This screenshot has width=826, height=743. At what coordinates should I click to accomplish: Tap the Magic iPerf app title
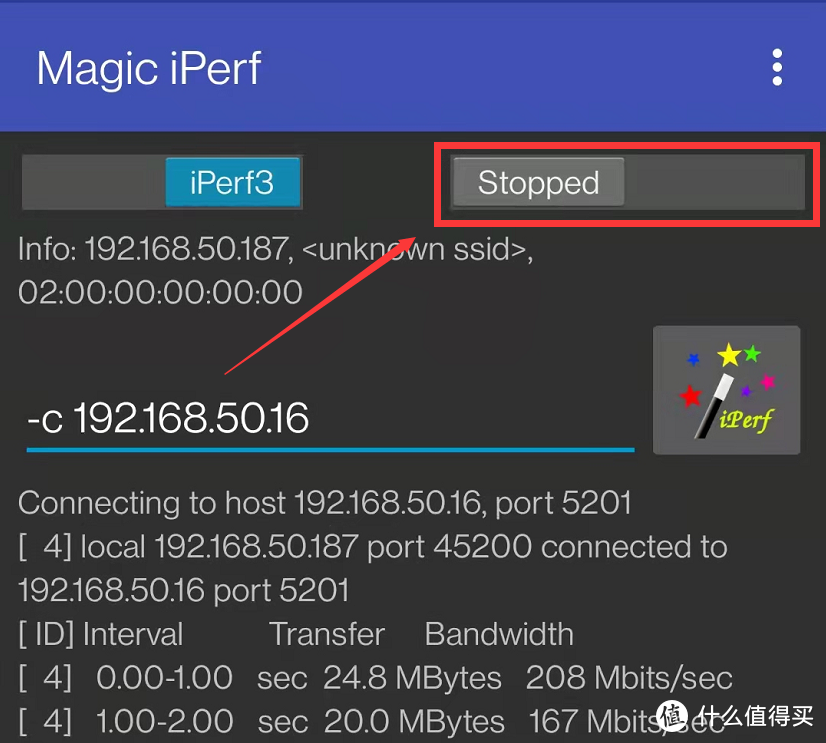click(149, 68)
